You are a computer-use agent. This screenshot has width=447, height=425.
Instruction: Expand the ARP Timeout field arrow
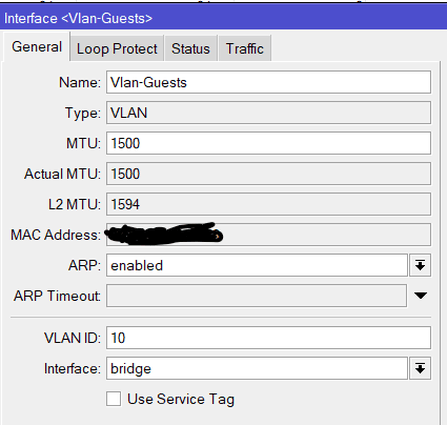(420, 295)
